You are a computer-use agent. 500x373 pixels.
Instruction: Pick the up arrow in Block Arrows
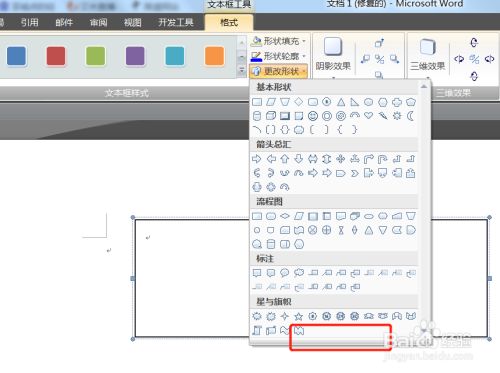pos(285,159)
